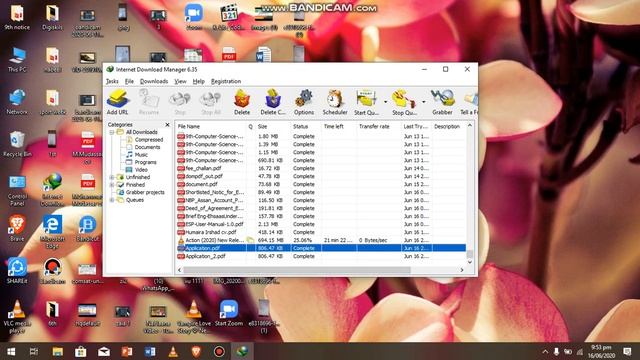The width and height of the screenshot is (640, 360).
Task: Open the Network desktop icon
Action: tap(17, 102)
